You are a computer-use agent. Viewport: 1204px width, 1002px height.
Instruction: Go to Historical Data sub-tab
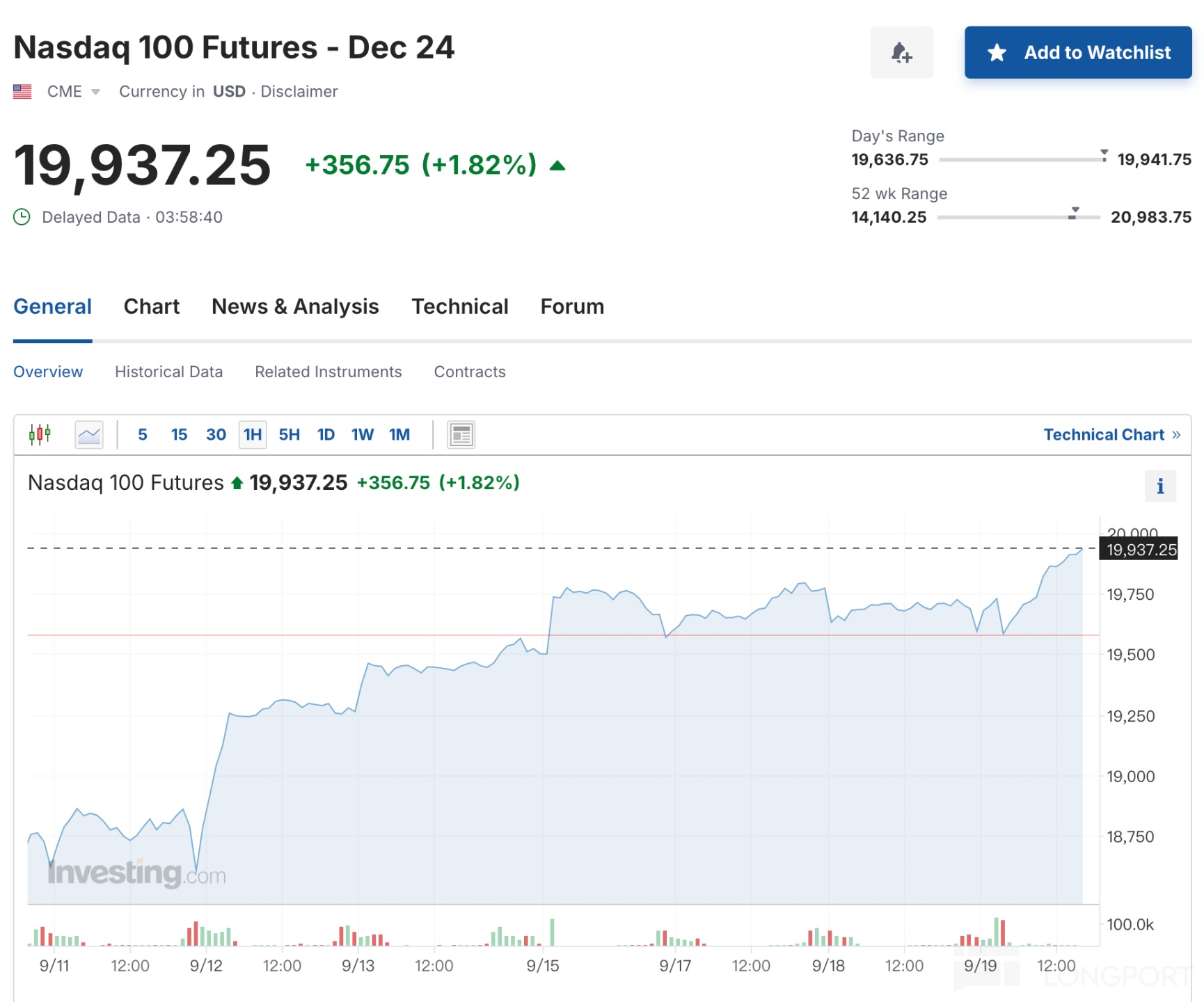[x=168, y=372]
